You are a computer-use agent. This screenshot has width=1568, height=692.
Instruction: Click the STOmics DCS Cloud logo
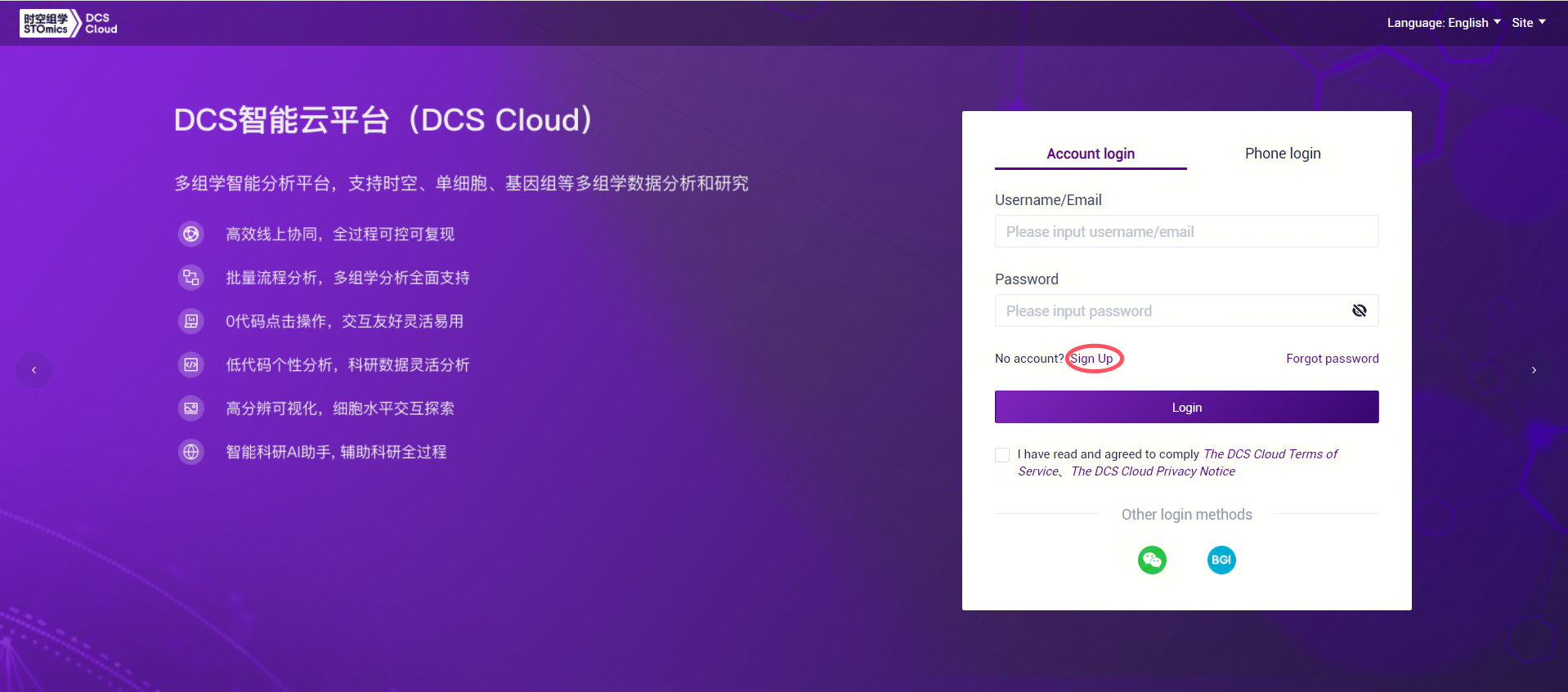click(x=69, y=23)
